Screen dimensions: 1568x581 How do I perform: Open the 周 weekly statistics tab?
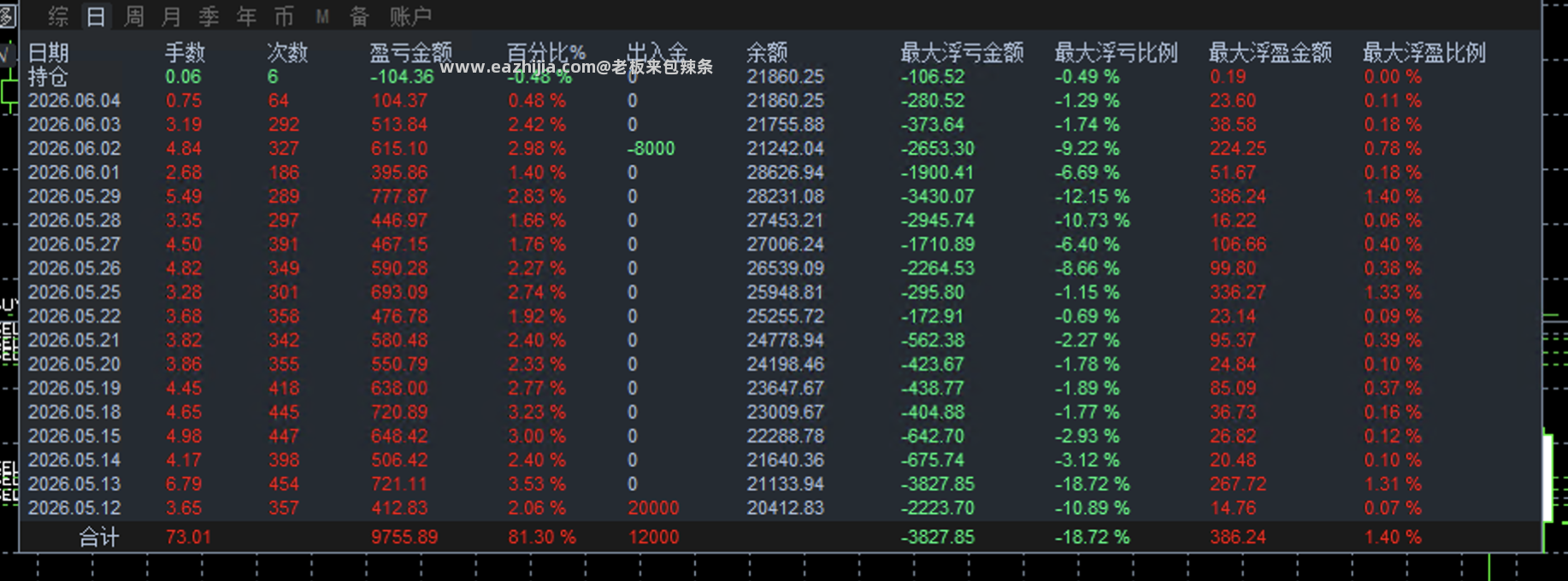point(134,16)
